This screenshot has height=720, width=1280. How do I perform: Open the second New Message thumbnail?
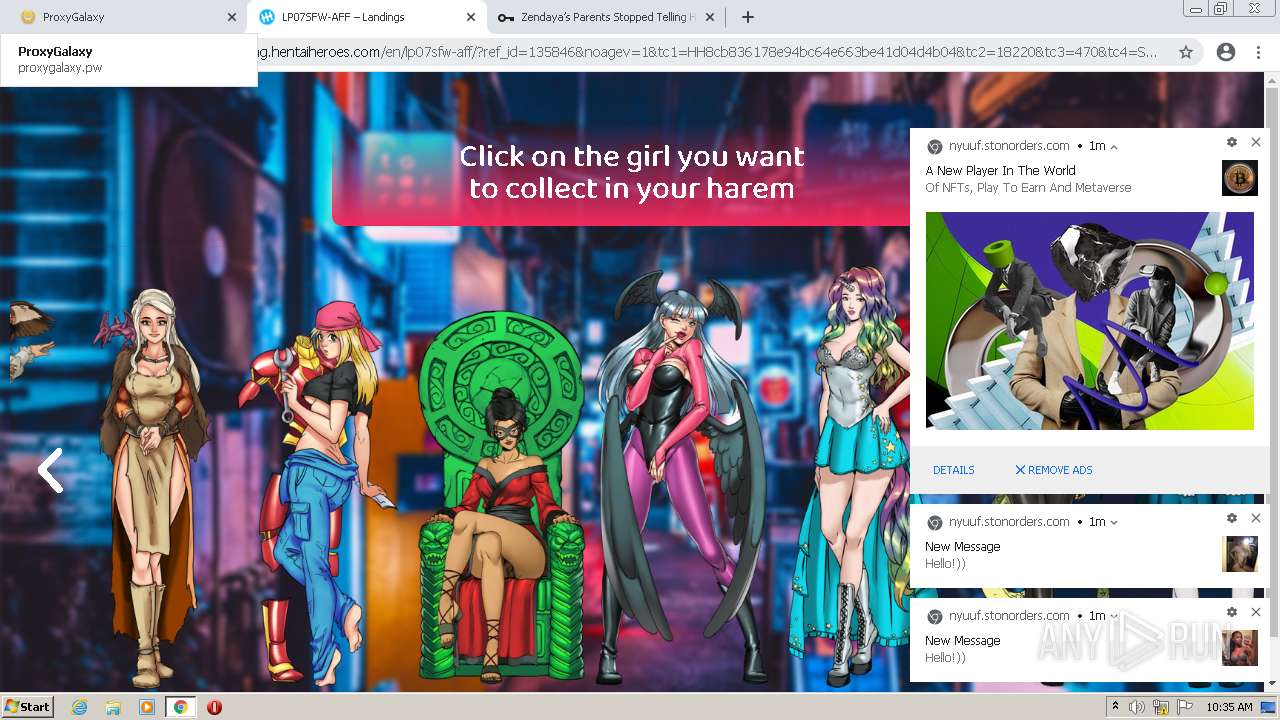pos(1240,648)
